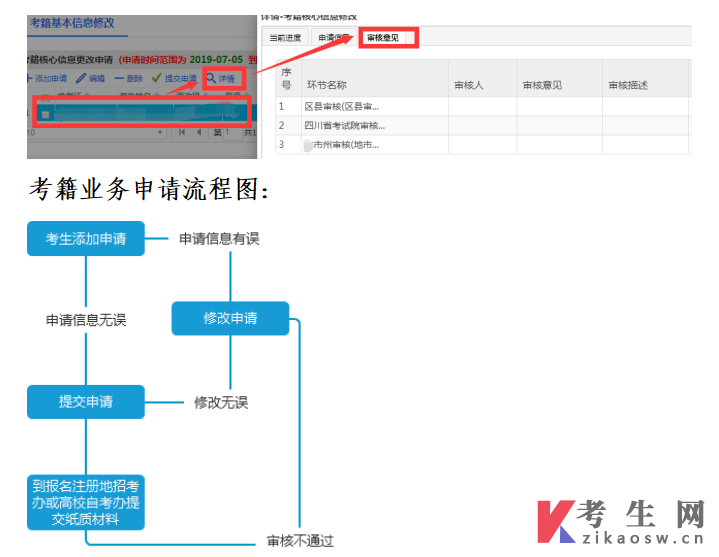Viewport: 719px width, 557px height.
Task: Click the 申请信息有误 label
Action: tap(219, 238)
